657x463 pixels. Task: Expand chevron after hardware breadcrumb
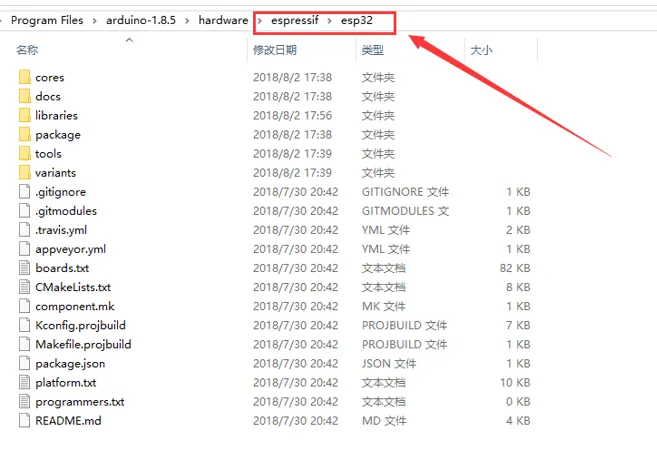pyautogui.click(x=260, y=21)
